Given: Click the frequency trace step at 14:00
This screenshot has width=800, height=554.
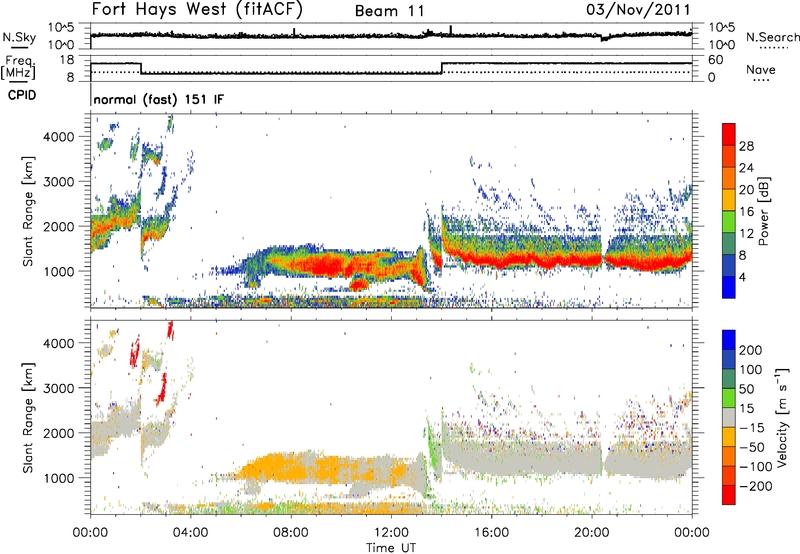Looking at the screenshot, I should (x=442, y=68).
